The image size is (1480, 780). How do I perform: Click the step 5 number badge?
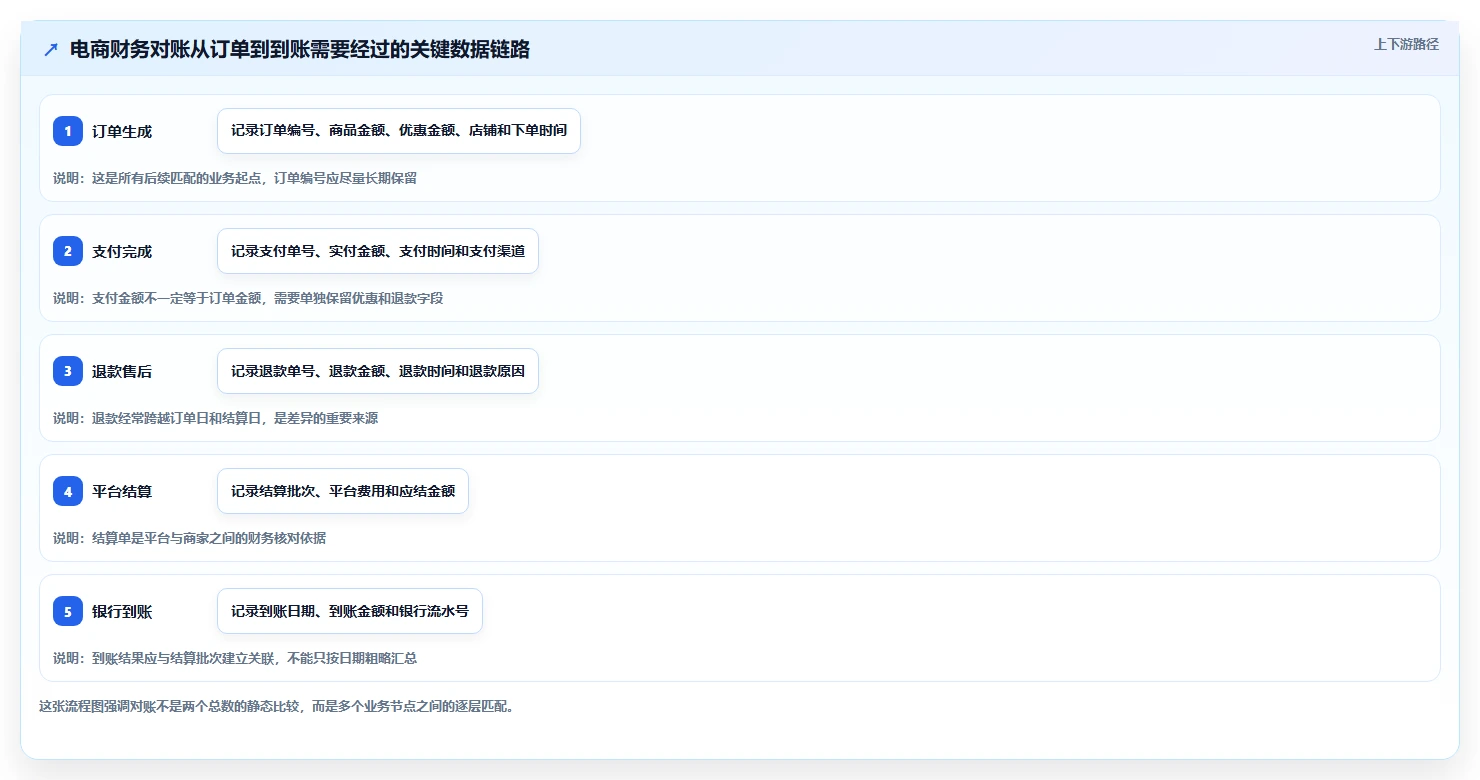(x=68, y=611)
